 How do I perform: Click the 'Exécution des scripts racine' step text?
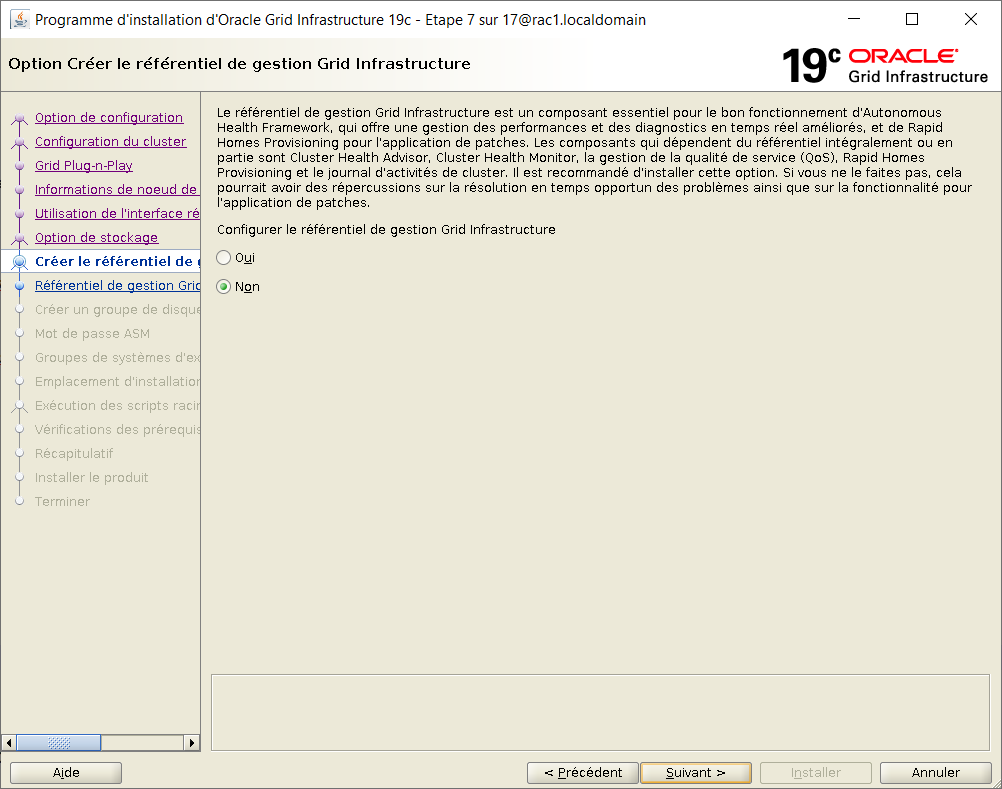tap(117, 406)
